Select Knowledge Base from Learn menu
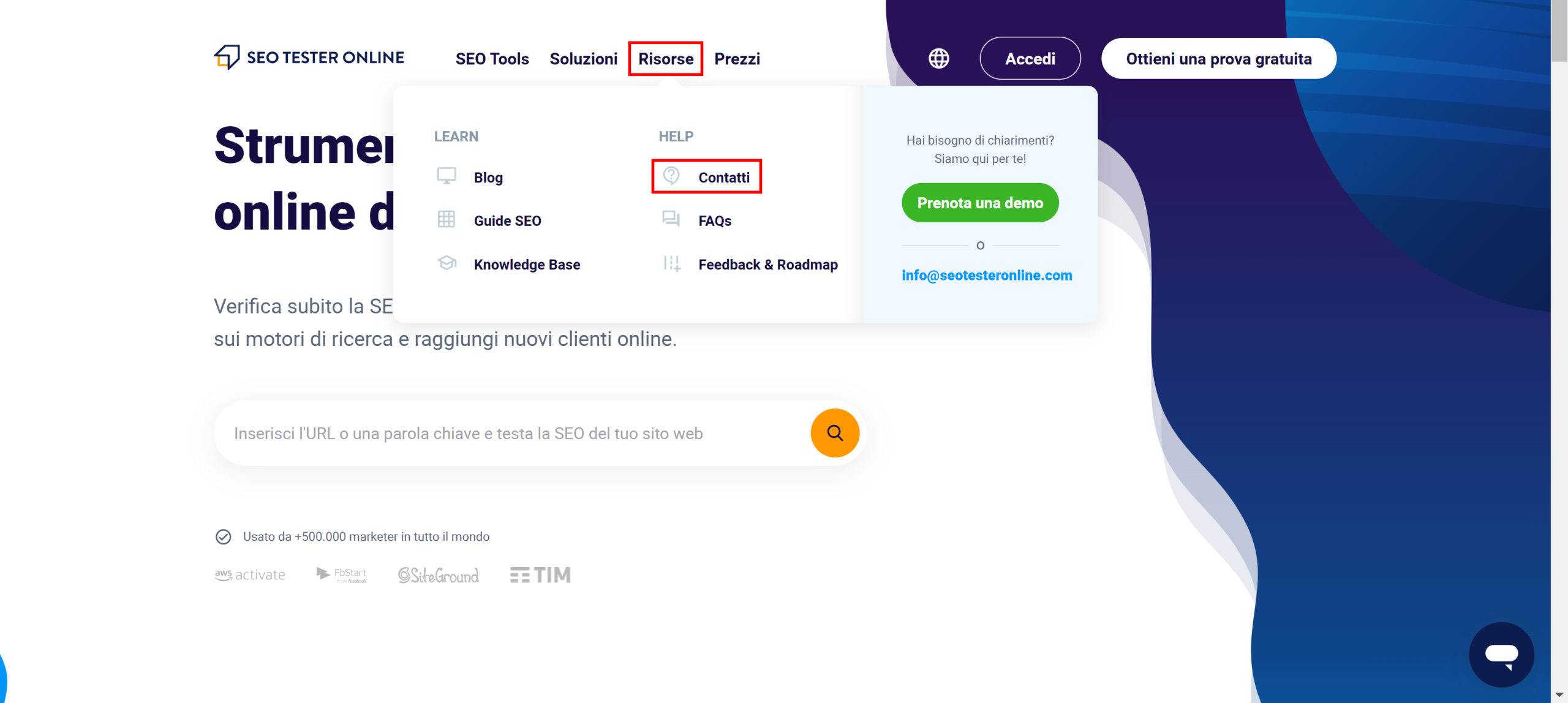 (x=527, y=265)
